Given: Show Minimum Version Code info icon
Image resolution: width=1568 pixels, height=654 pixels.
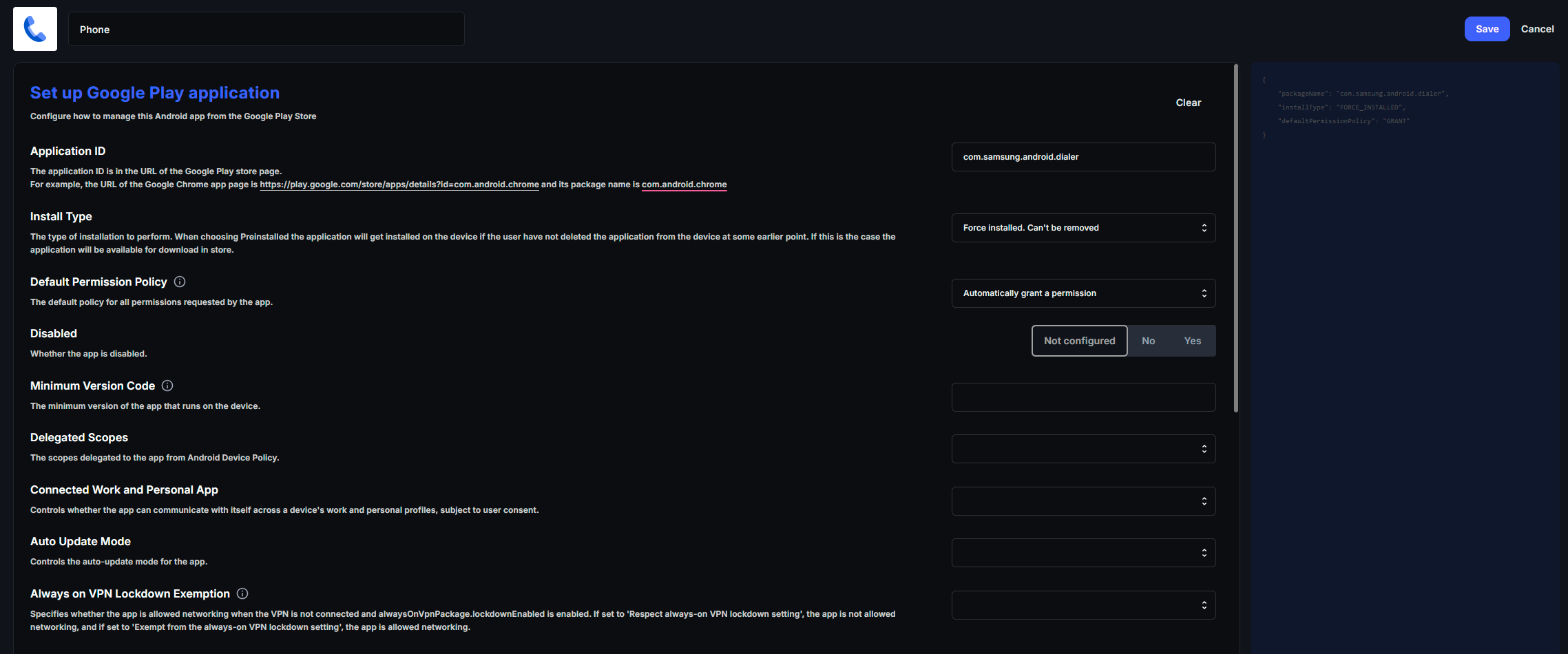Looking at the screenshot, I should [x=167, y=386].
